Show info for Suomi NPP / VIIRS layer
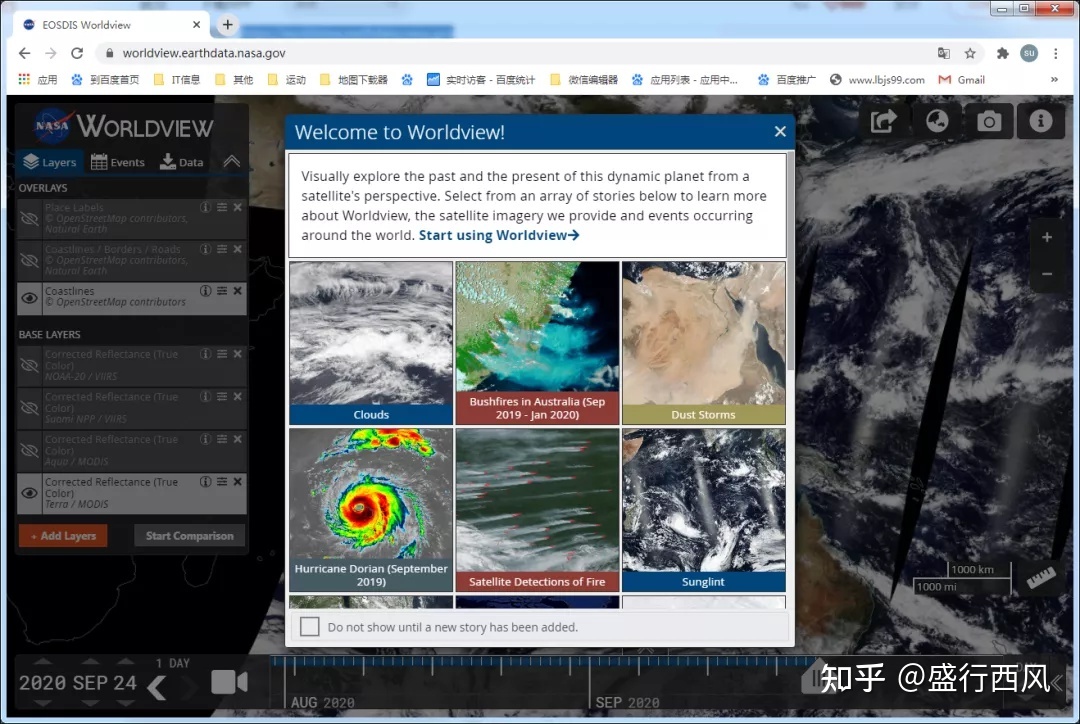Viewport: 1080px width, 724px height. (x=205, y=397)
